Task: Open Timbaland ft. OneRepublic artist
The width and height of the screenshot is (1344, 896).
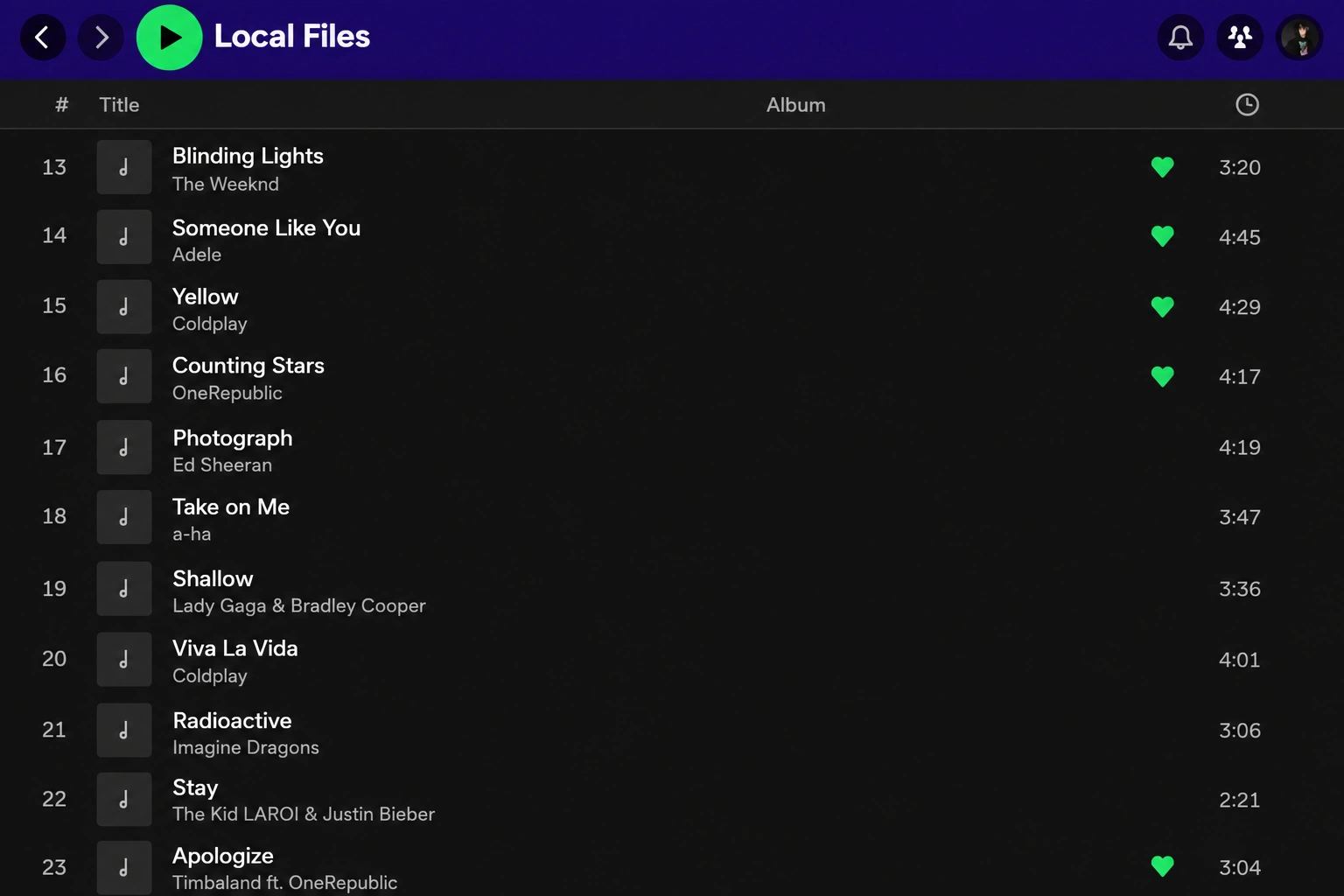Action: coord(284,882)
